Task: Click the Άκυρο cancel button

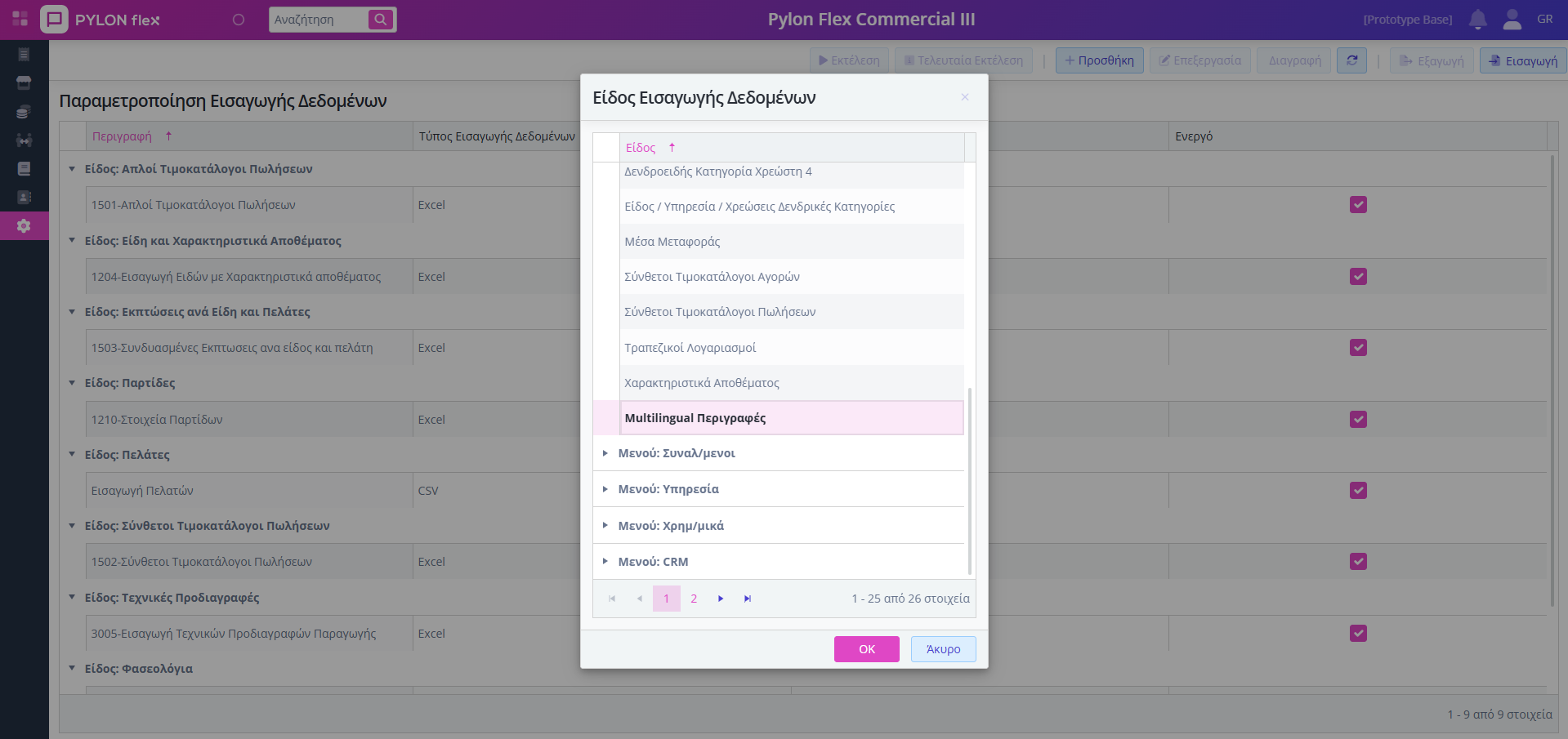Action: pos(943,649)
